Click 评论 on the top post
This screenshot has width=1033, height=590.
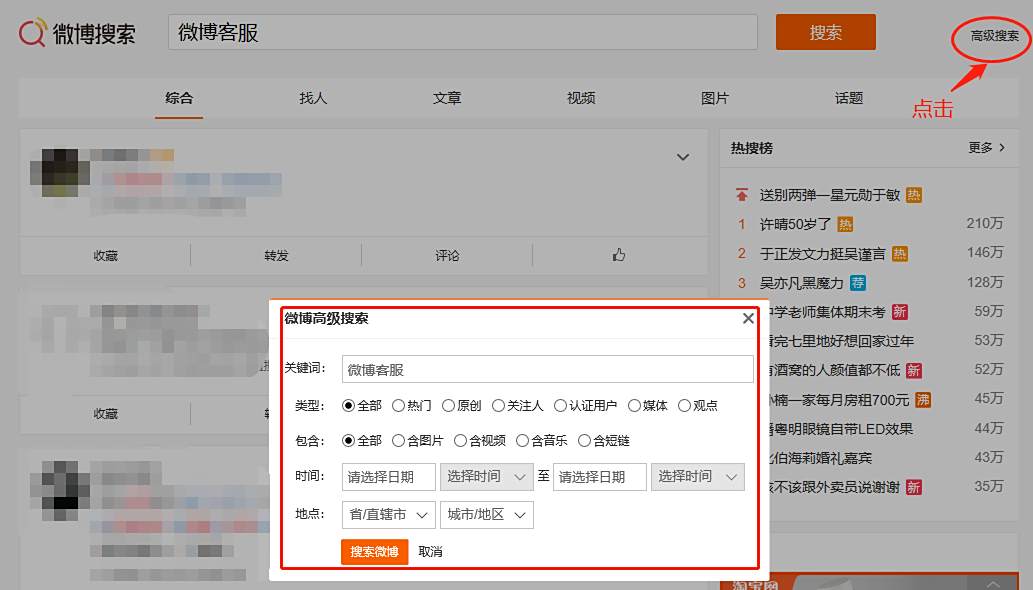pos(447,255)
